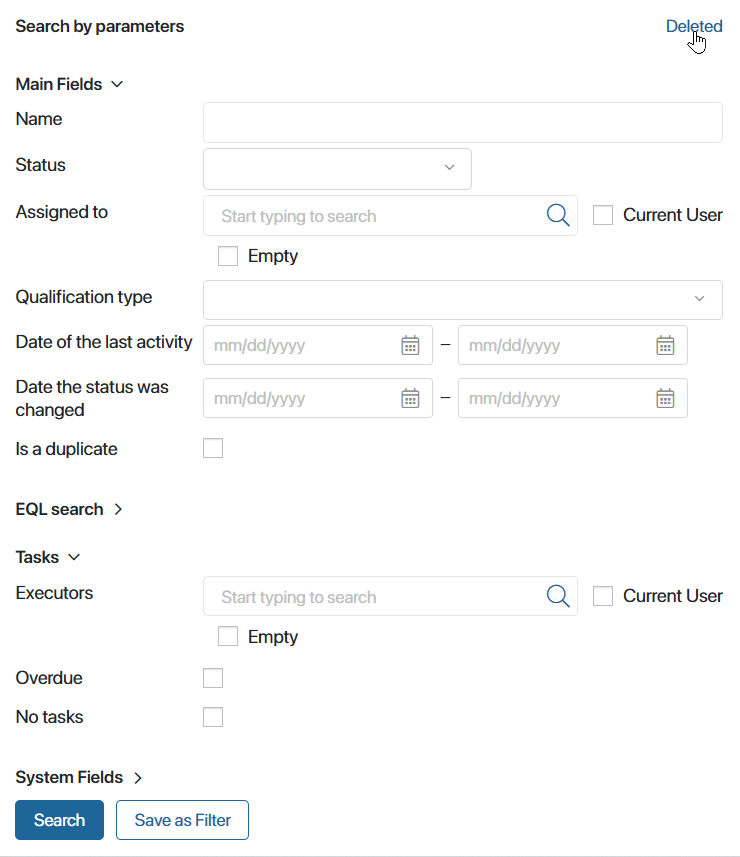Viewport: 740px width, 857px height.
Task: Click magnifier icon in Assigned to field
Action: tap(558, 215)
